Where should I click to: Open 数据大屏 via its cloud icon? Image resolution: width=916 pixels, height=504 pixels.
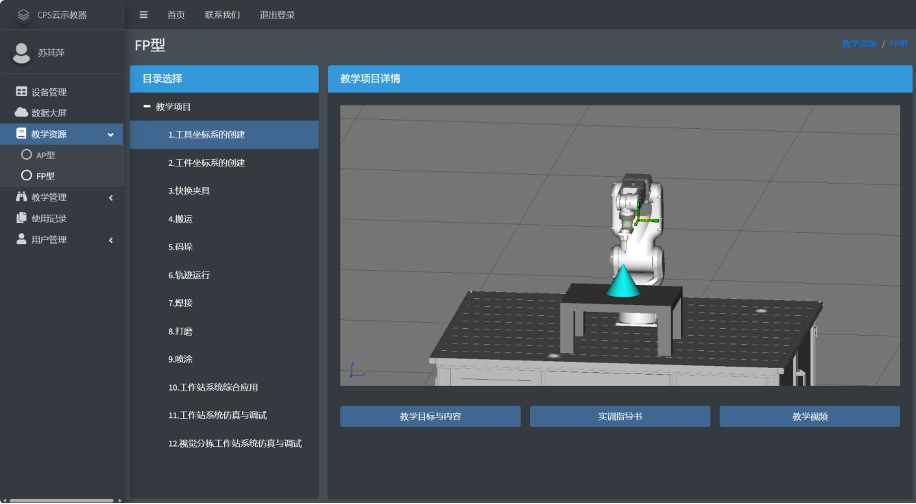tap(22, 112)
